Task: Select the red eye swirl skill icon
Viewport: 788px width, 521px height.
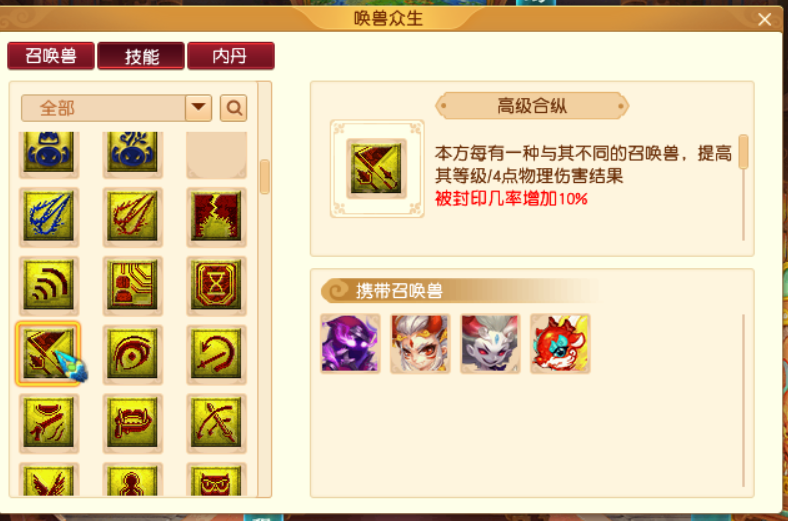Action: (x=133, y=354)
